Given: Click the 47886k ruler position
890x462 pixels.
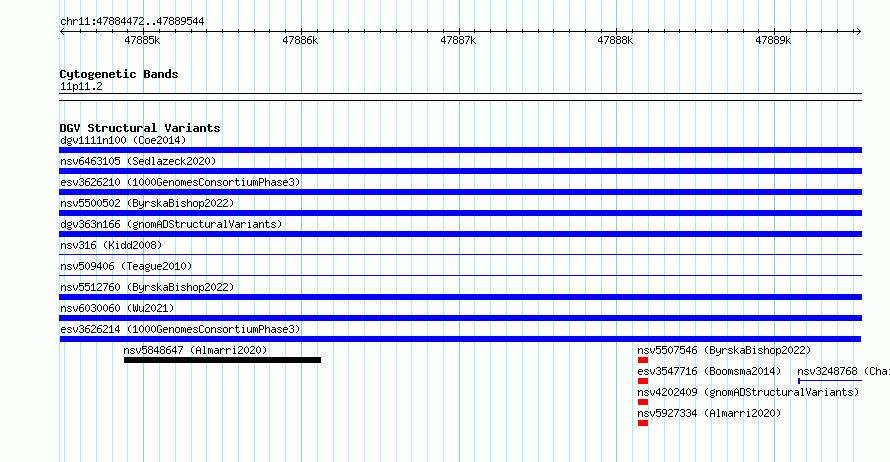Looking at the screenshot, I should [x=300, y=40].
